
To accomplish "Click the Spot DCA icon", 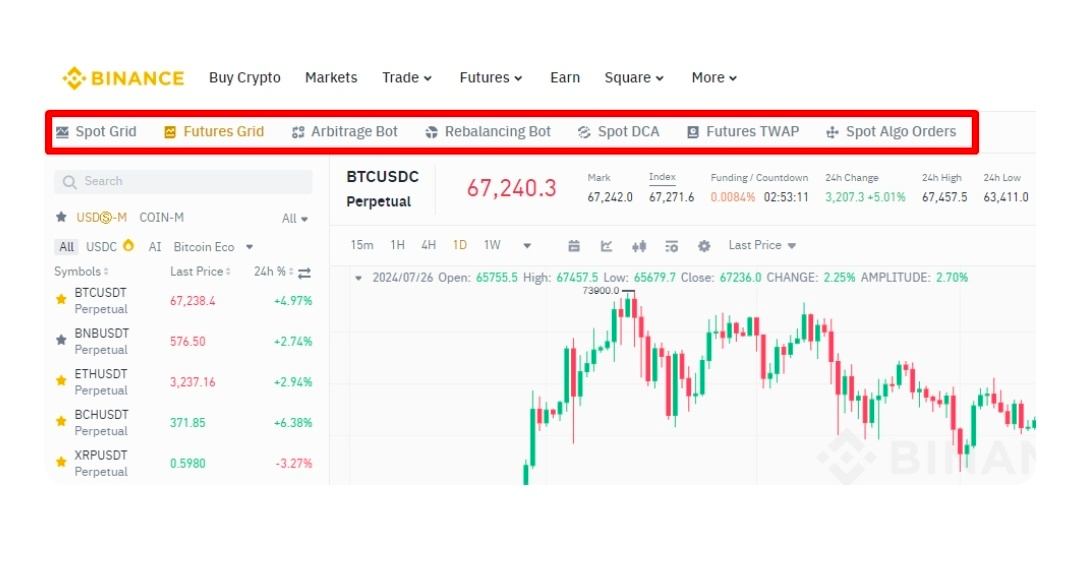I will [584, 132].
